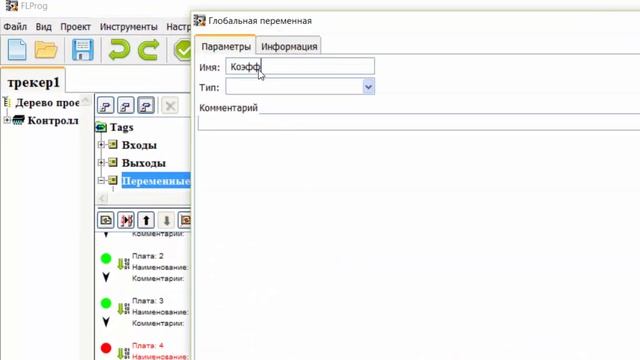
Task: Click the Tags root folder icon
Action: (101, 127)
